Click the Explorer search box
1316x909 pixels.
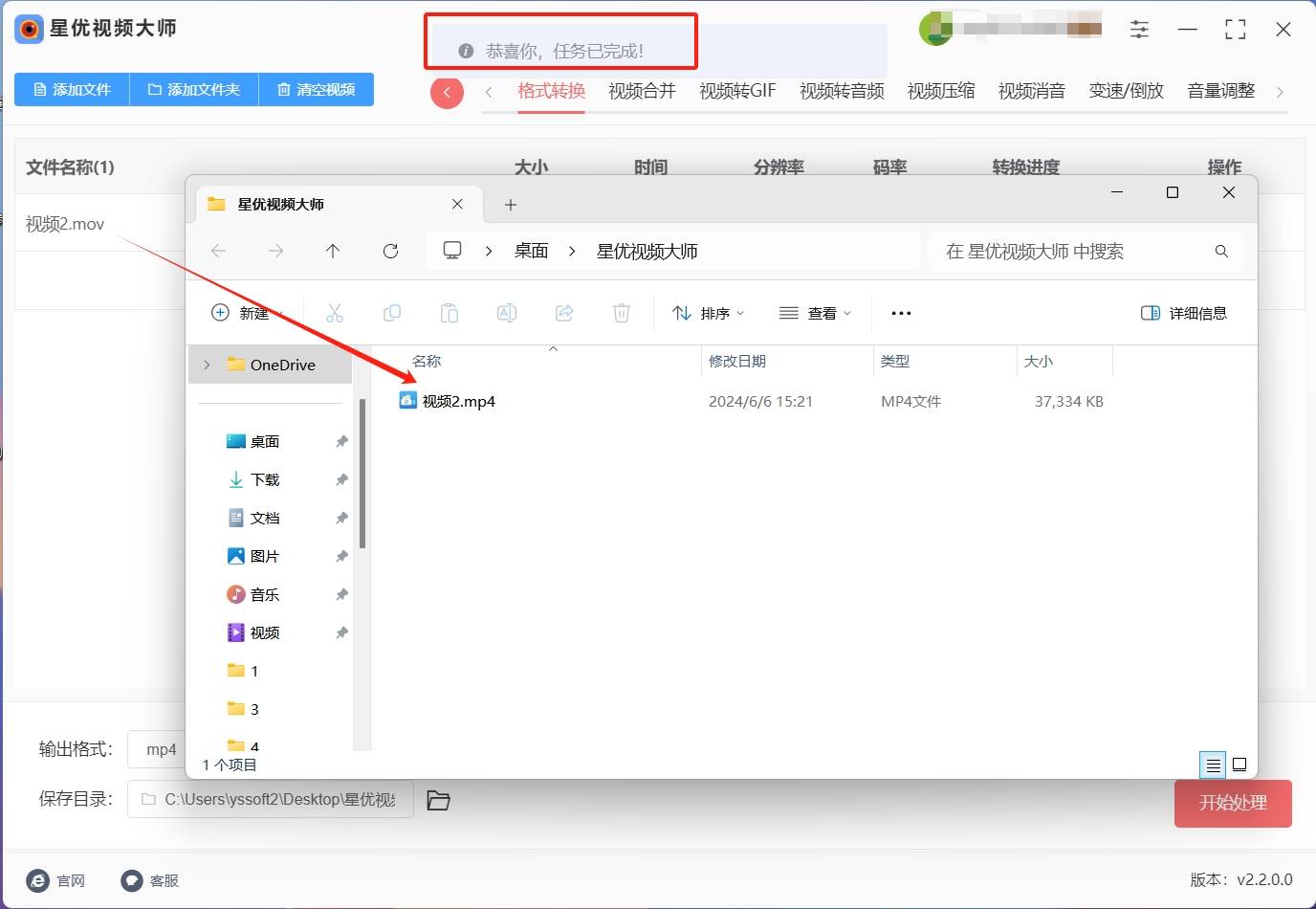(x=1086, y=251)
